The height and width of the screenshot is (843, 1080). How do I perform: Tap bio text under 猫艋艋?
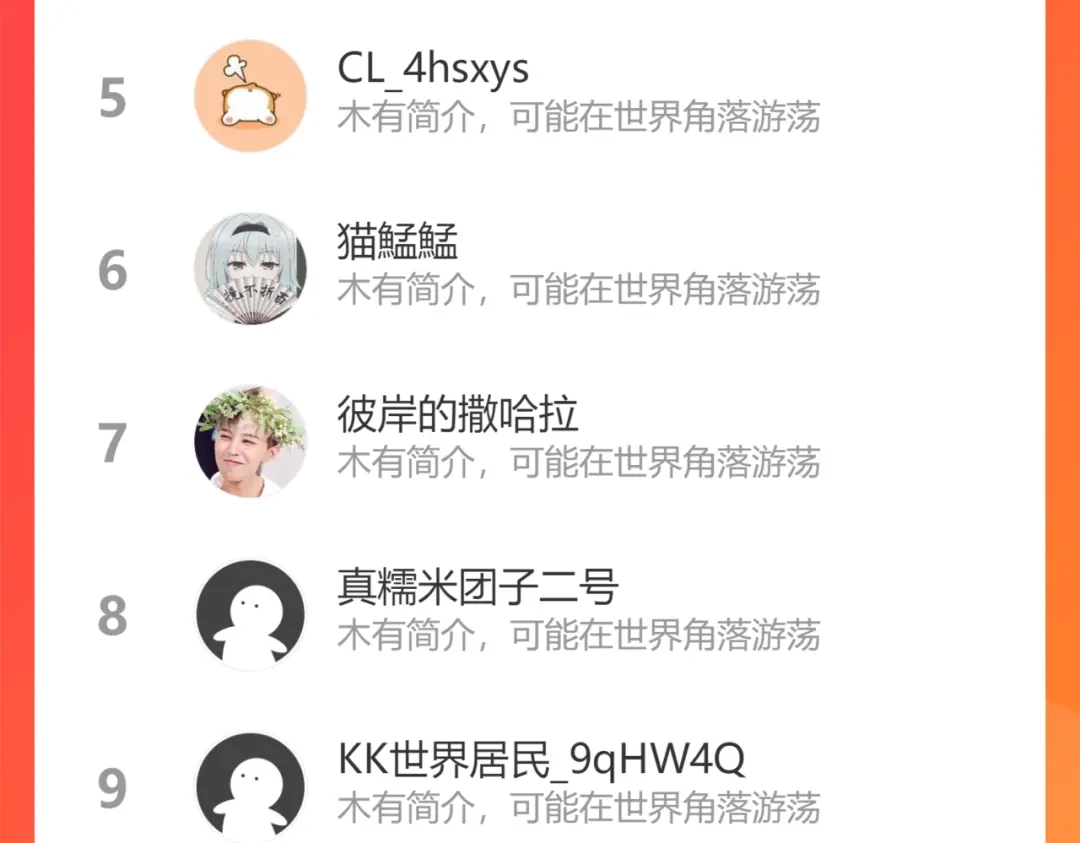point(579,290)
